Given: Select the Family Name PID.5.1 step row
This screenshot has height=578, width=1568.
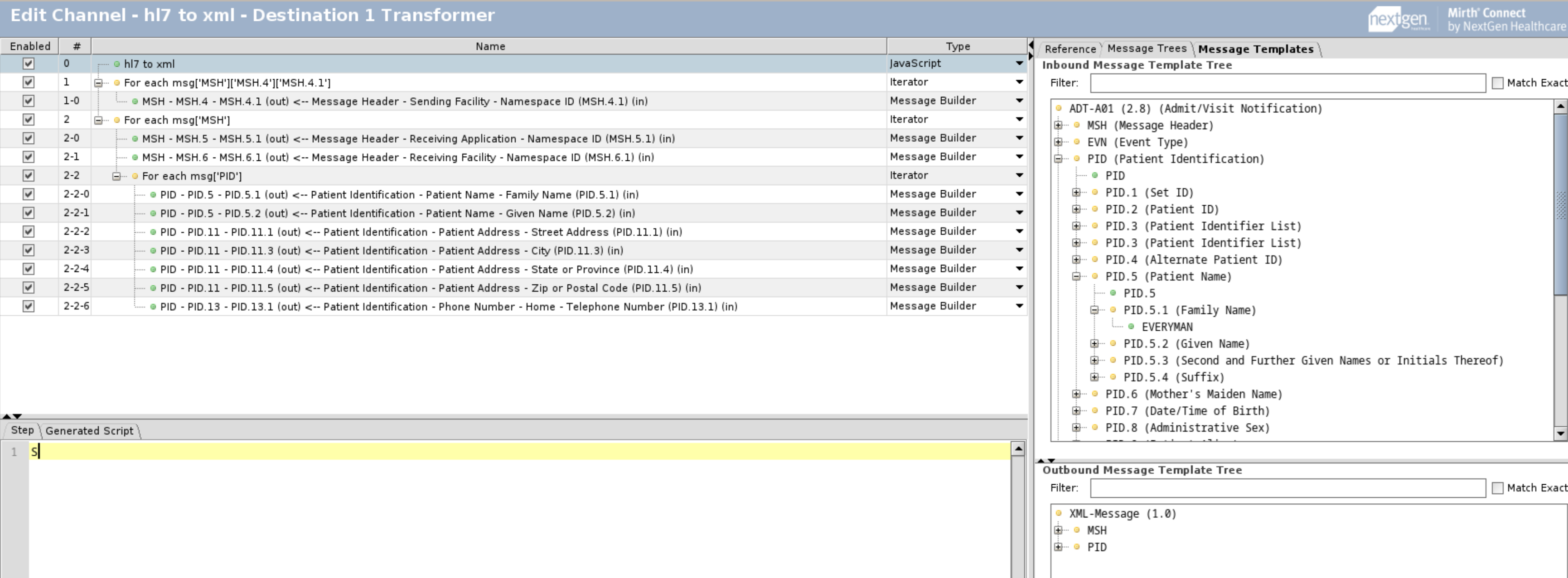Looking at the screenshot, I should click(399, 195).
